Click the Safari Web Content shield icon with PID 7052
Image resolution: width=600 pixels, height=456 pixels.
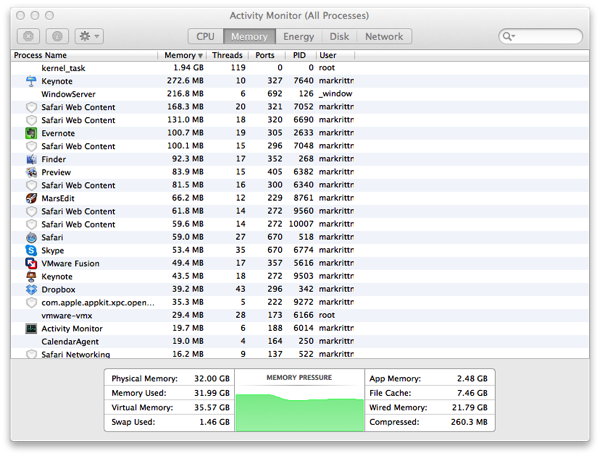(x=31, y=107)
